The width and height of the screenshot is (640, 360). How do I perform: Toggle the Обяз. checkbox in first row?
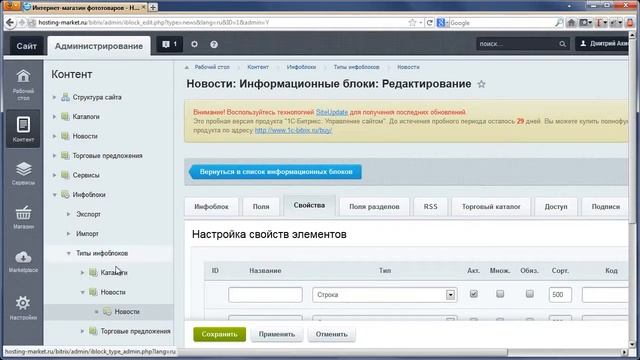coord(530,294)
